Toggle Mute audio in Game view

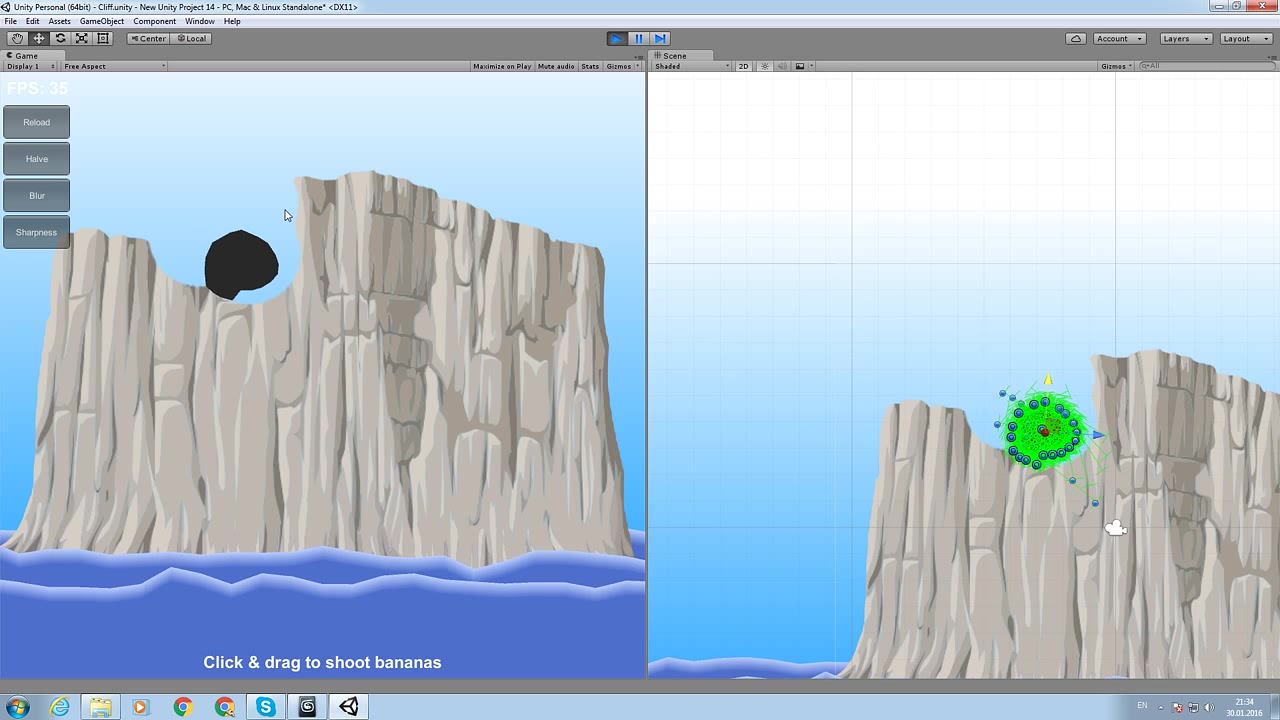coord(556,66)
